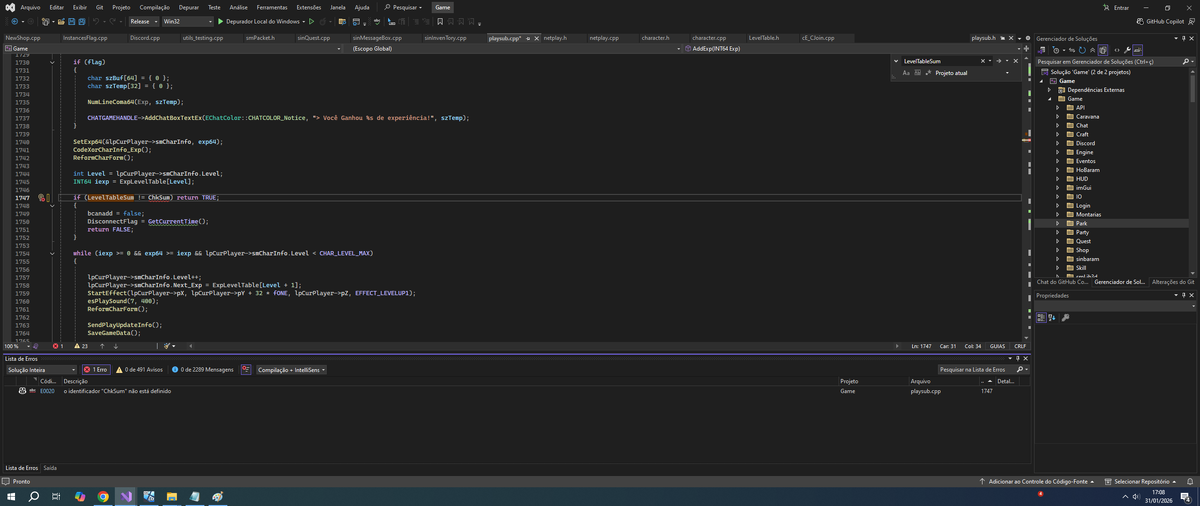Open the Depurar menu

pos(188,7)
